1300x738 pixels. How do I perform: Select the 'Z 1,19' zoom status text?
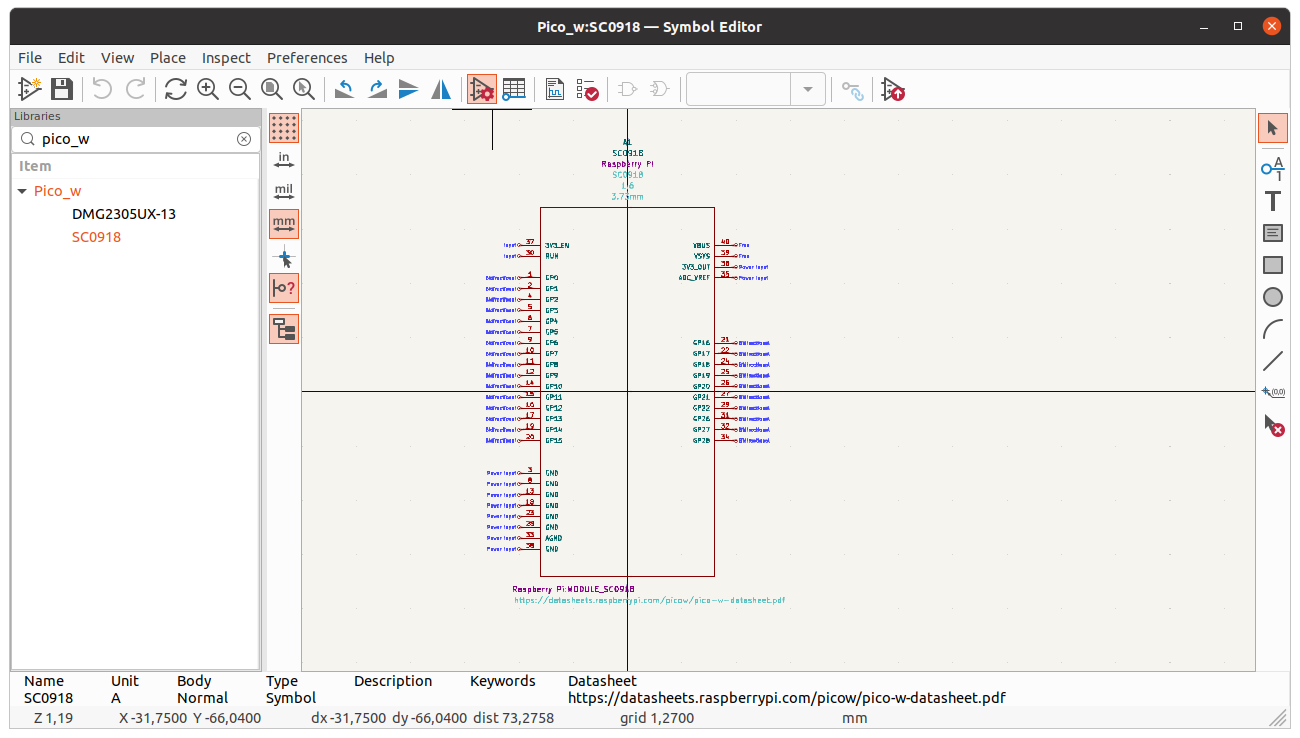[x=53, y=718]
